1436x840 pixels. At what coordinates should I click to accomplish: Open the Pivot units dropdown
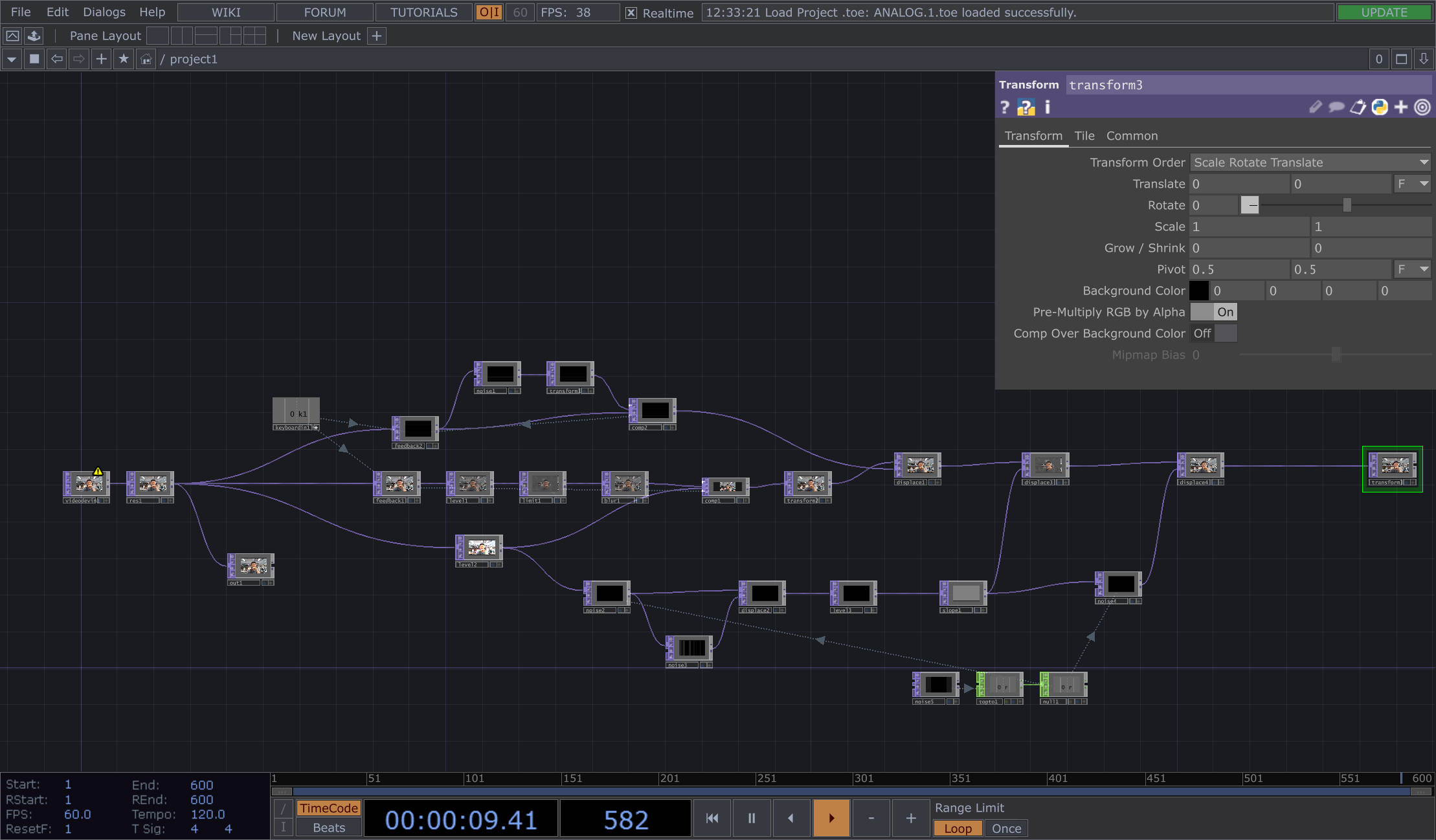(x=1412, y=269)
